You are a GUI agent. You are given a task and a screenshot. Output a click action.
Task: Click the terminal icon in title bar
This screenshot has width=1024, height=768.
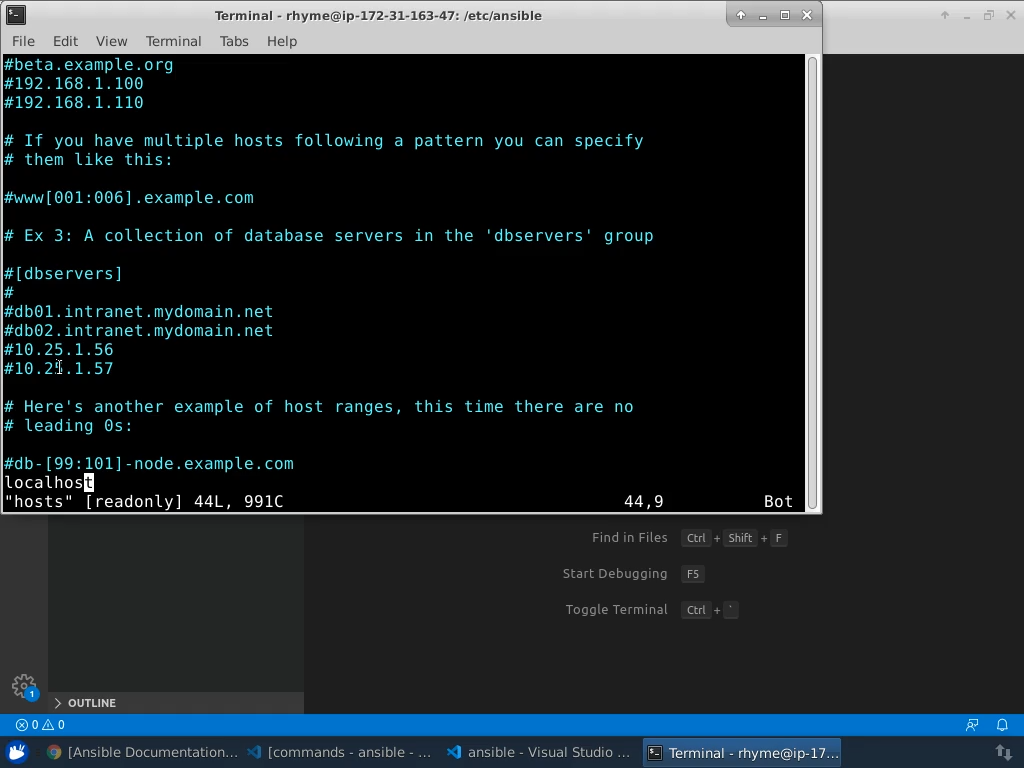tap(16, 15)
